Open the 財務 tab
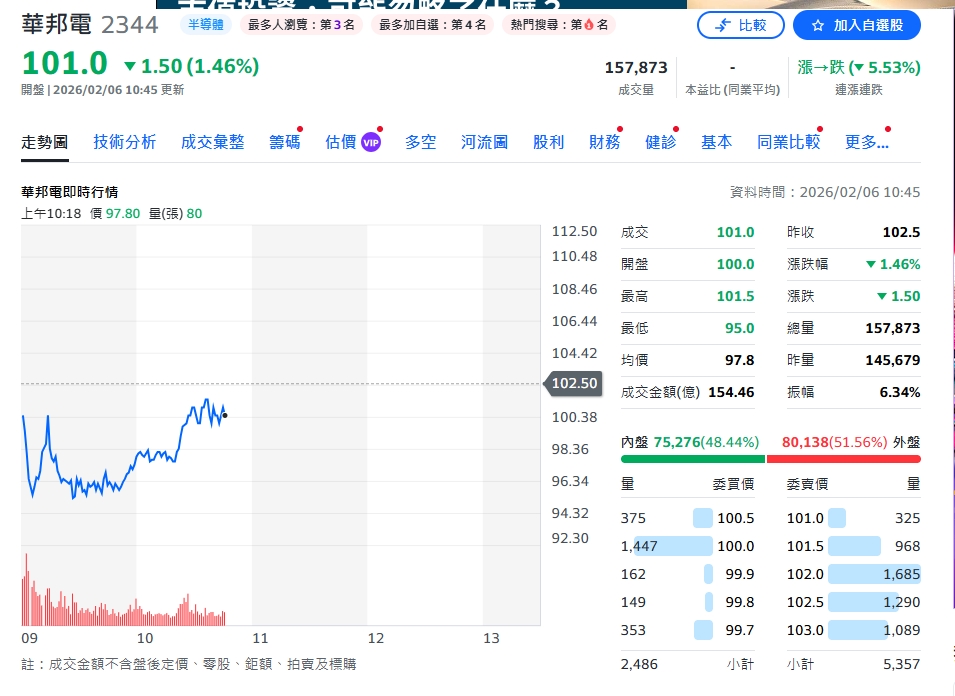The image size is (955, 696). [604, 142]
